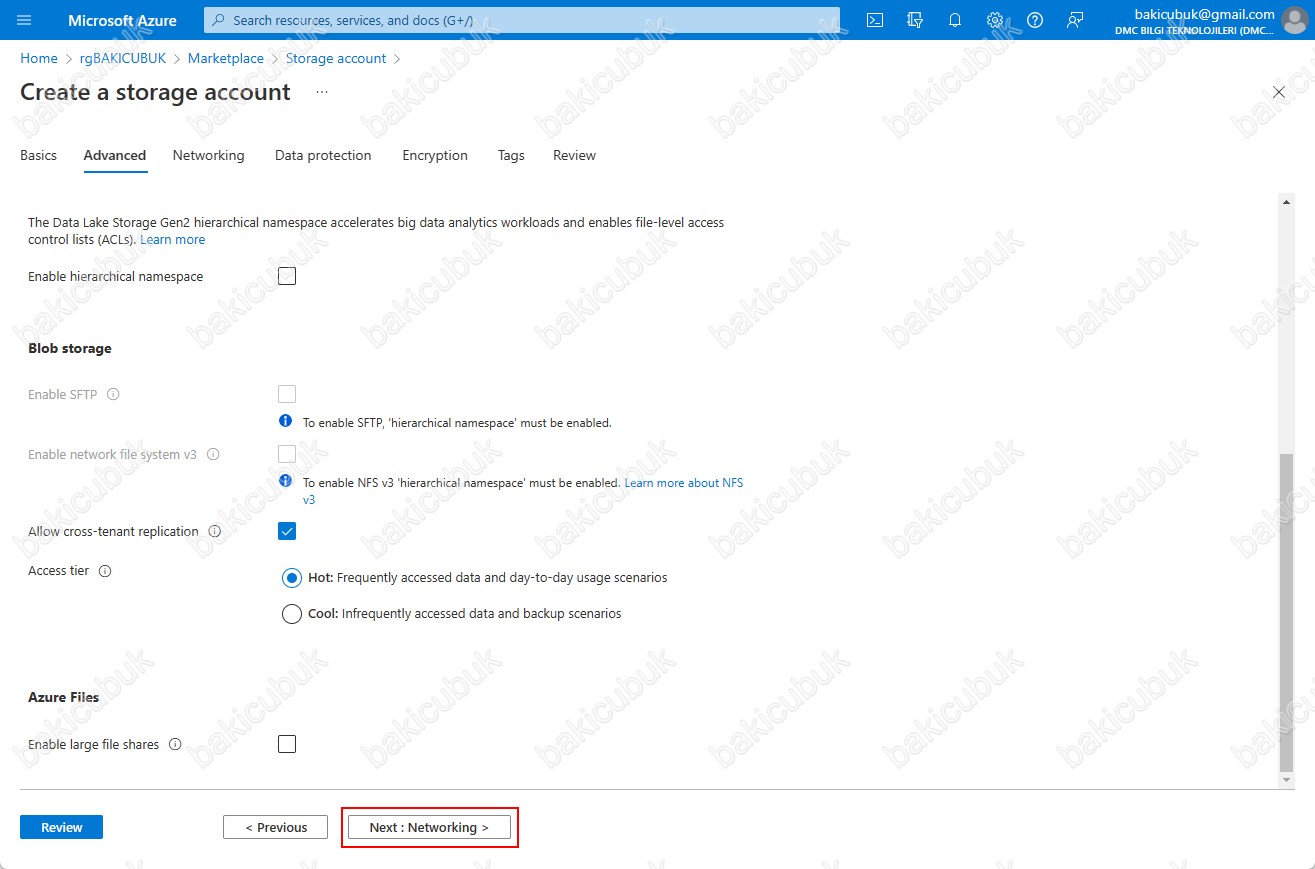Toggle the Enable SFTP checkbox
The height and width of the screenshot is (869, 1315).
coord(287,394)
